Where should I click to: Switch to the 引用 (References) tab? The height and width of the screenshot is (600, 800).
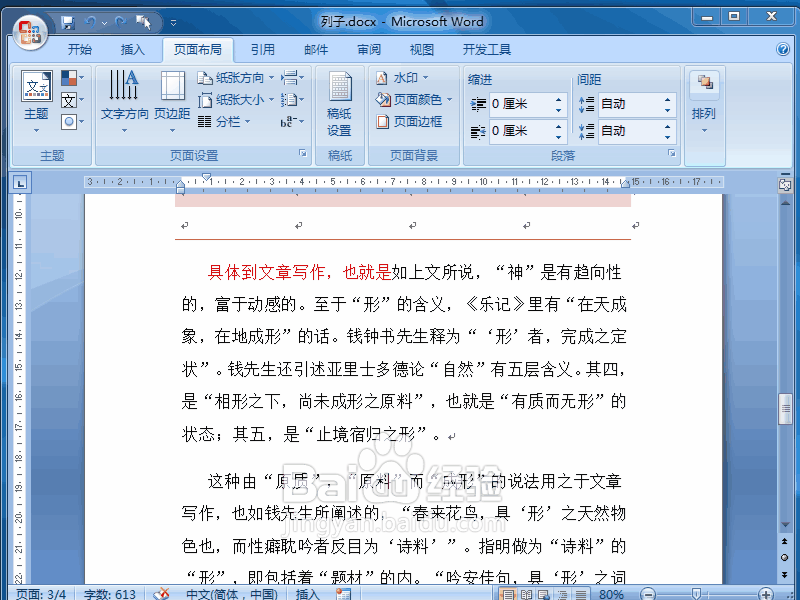pyautogui.click(x=263, y=50)
